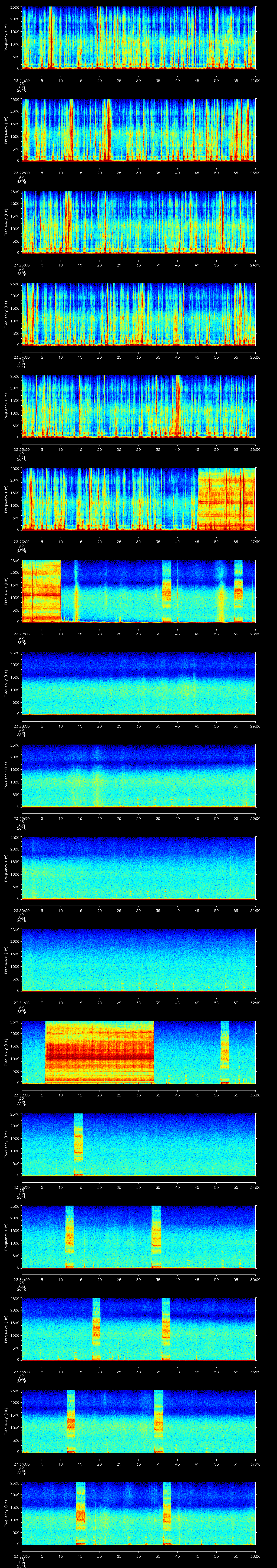This screenshot has width=277, height=1568.
Task: Click the 38:00 end time label
Action: 255,1556
